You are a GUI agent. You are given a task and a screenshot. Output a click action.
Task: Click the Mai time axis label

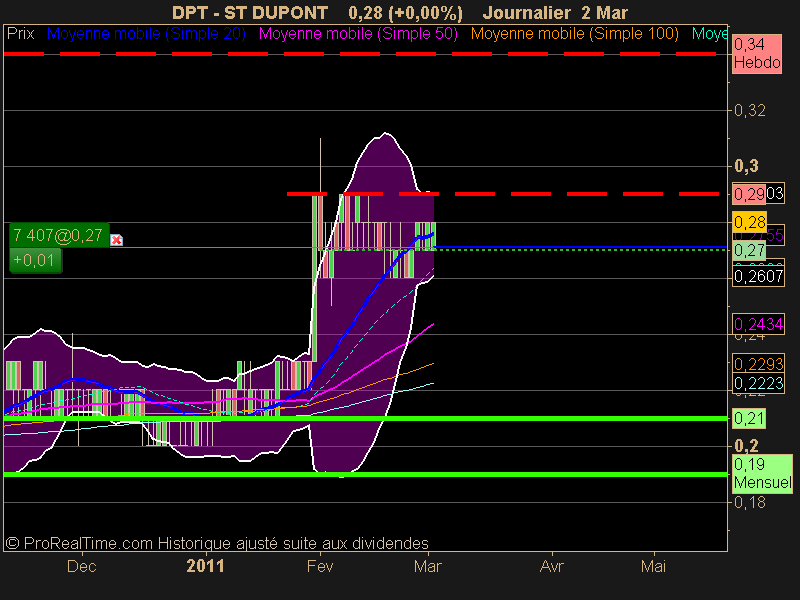(x=654, y=566)
